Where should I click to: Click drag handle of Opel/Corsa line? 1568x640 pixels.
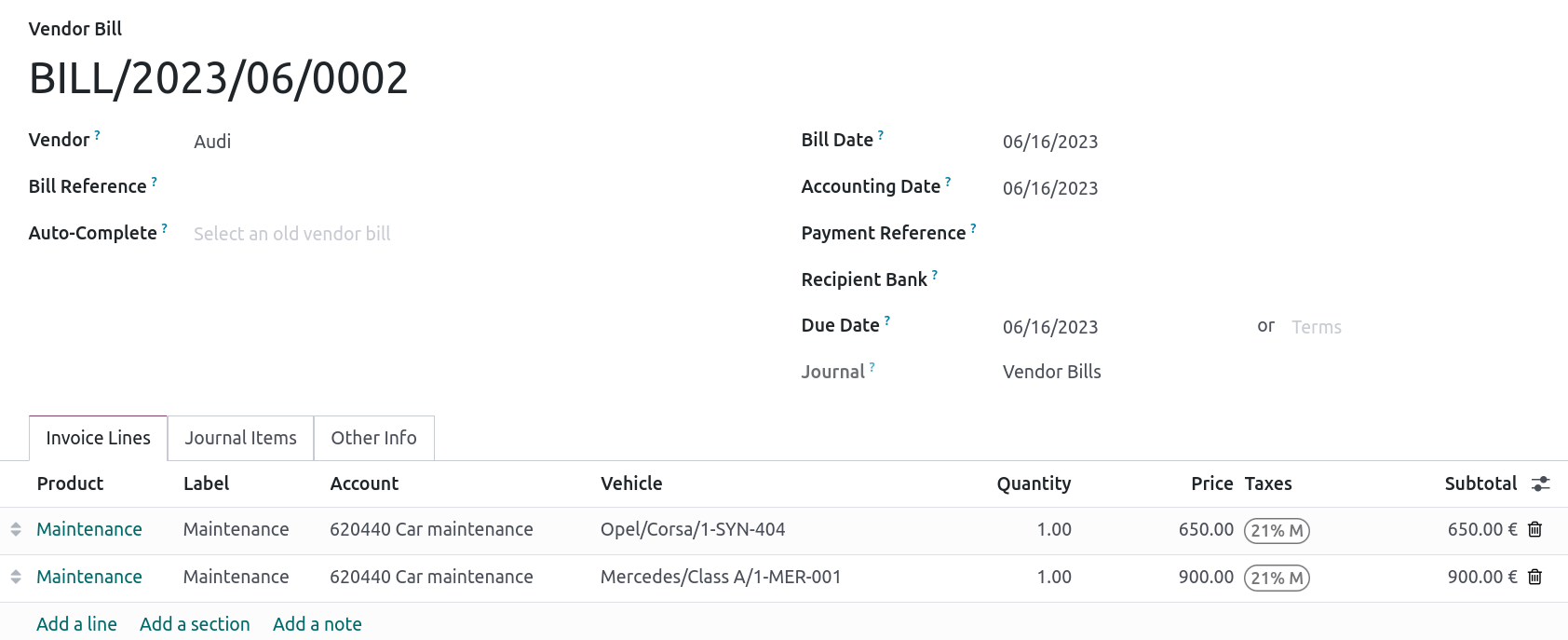coord(16,529)
